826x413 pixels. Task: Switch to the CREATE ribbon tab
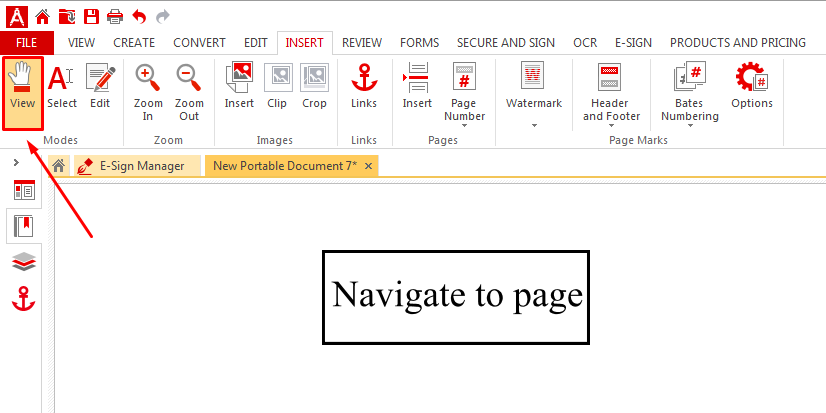[134, 43]
